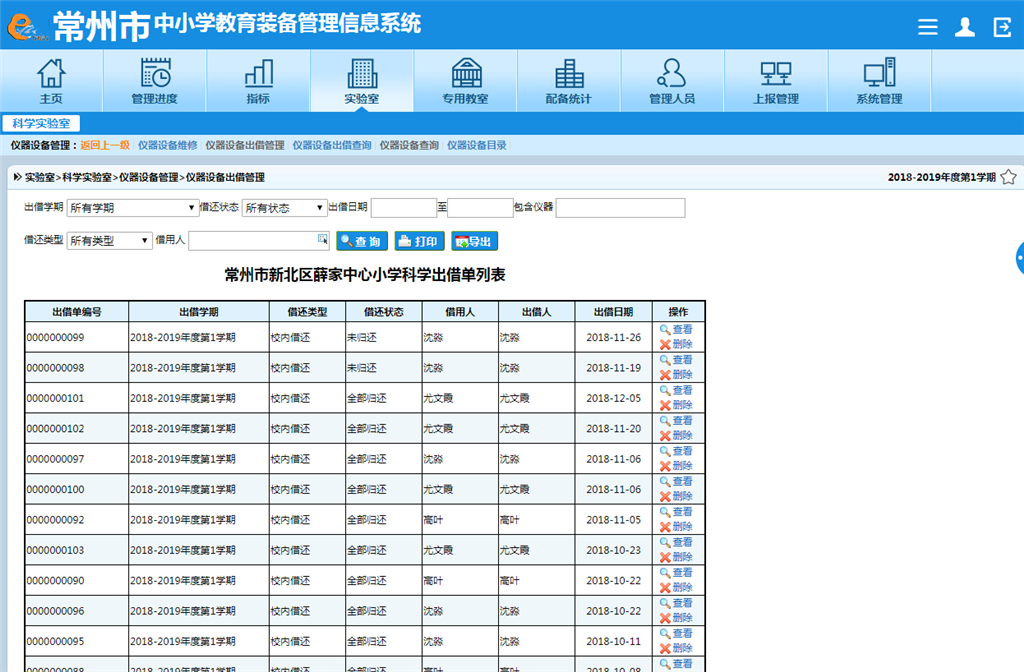
Task: Expand the 借还类型 dropdown
Action: pos(109,240)
